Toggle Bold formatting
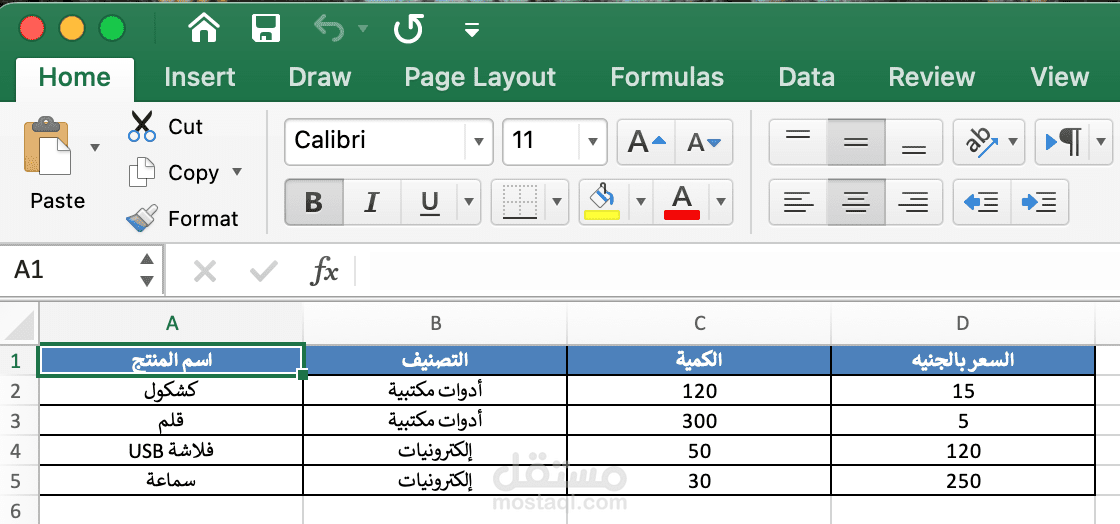Screen dimensions: 1120x524 pos(314,203)
